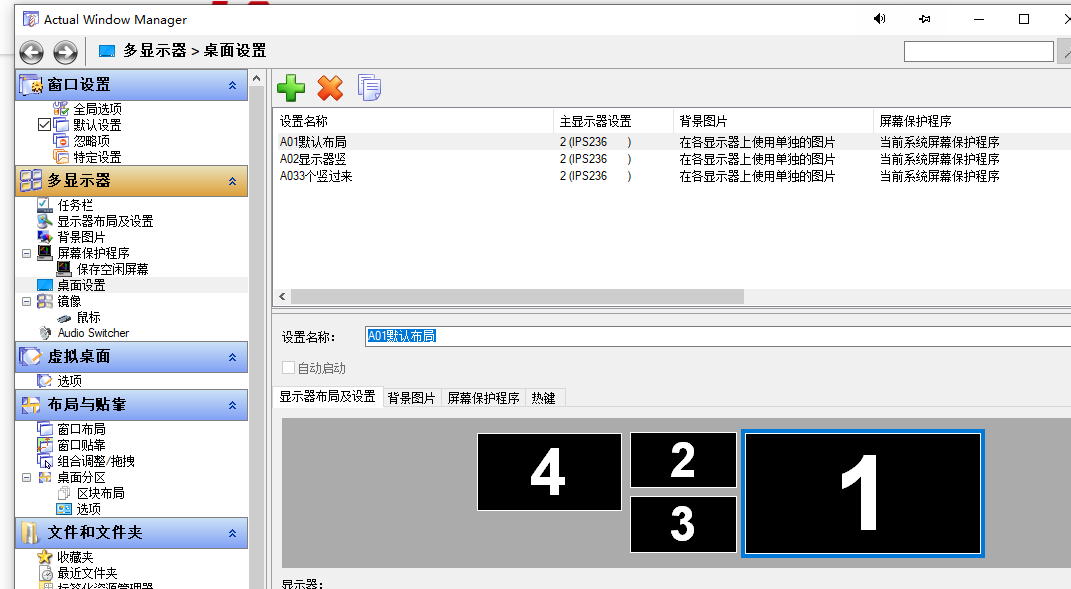This screenshot has width=1071, height=589.
Task: Click the forward navigation arrow
Action: pos(65,53)
